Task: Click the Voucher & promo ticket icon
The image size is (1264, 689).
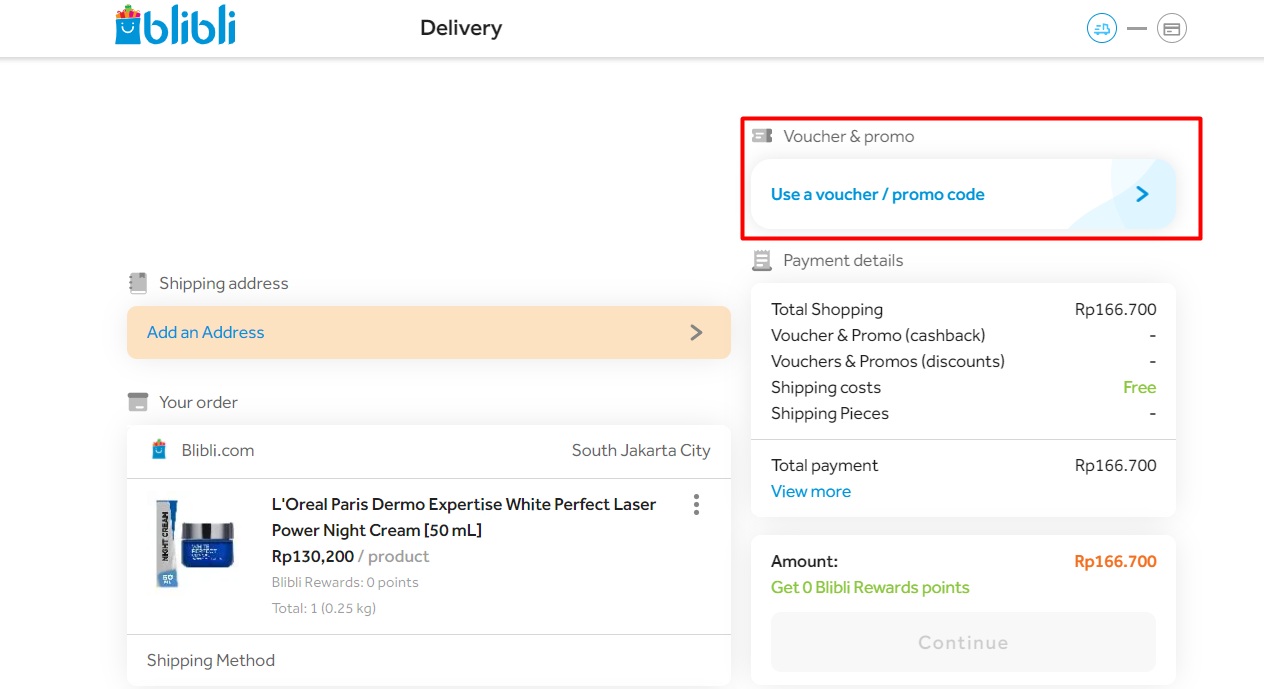Action: pos(764,135)
